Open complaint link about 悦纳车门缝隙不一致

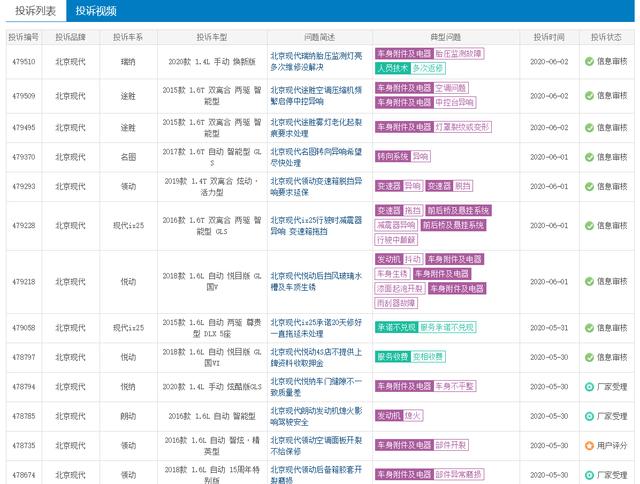point(316,387)
